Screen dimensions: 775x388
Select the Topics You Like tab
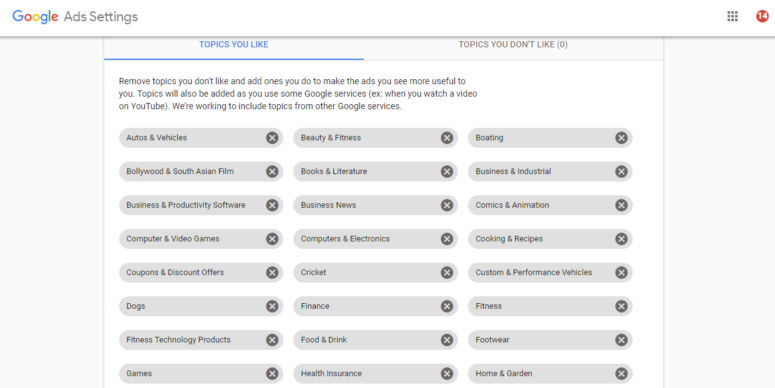coord(234,44)
